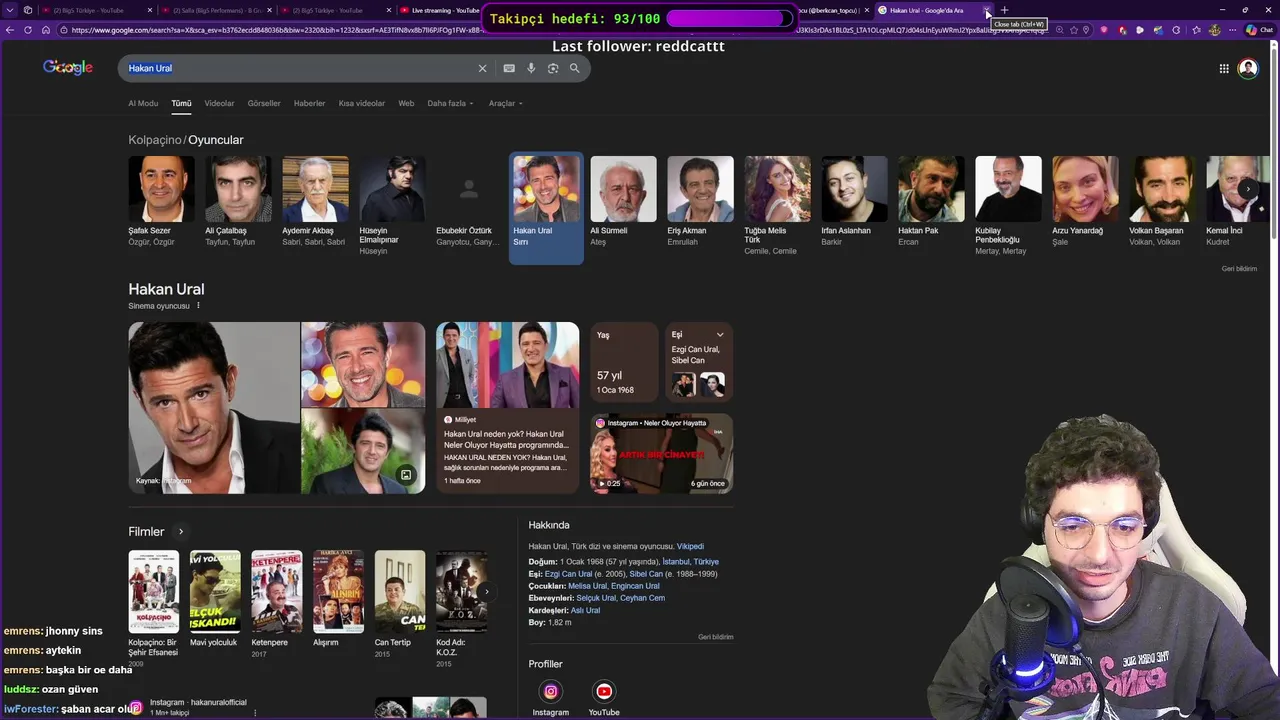Open the Instagram profile icon under Profiller

pos(550,691)
